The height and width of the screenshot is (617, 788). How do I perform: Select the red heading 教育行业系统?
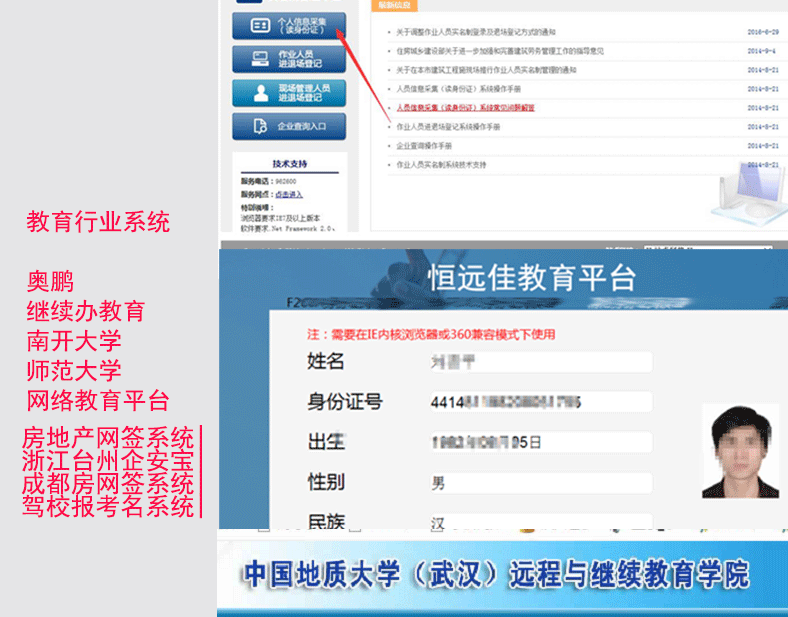point(98,222)
